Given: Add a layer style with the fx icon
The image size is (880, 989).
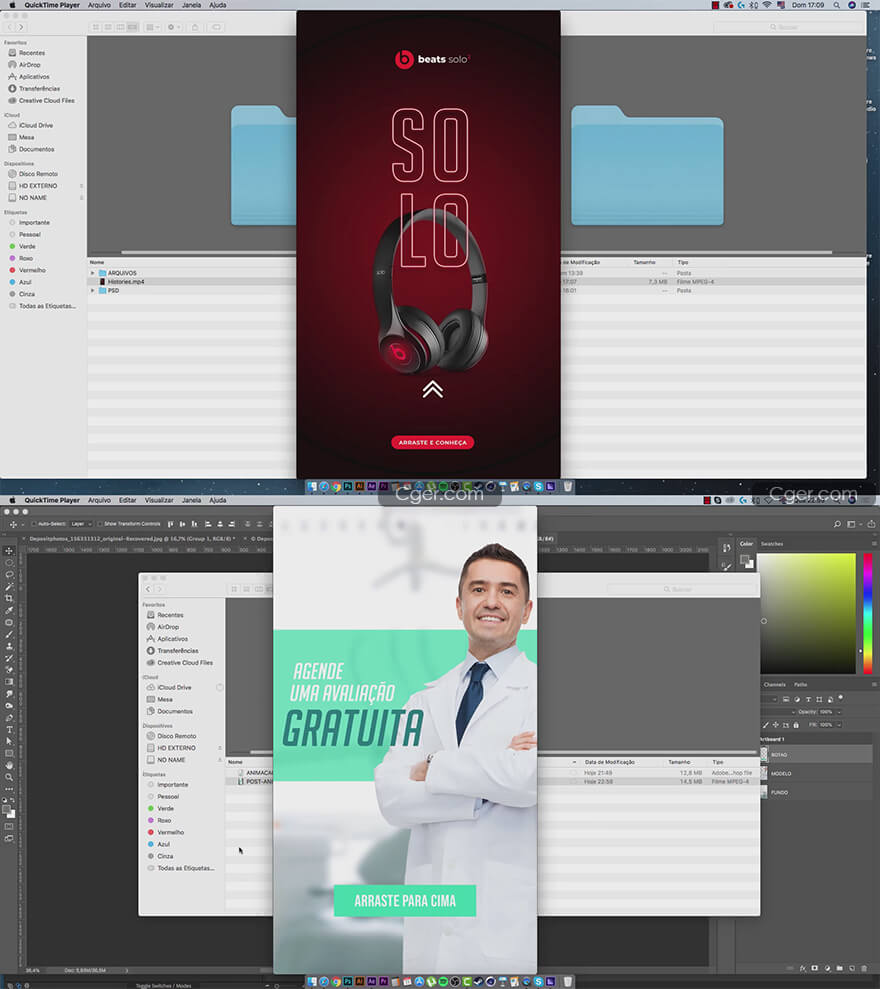Looking at the screenshot, I should point(803,968).
